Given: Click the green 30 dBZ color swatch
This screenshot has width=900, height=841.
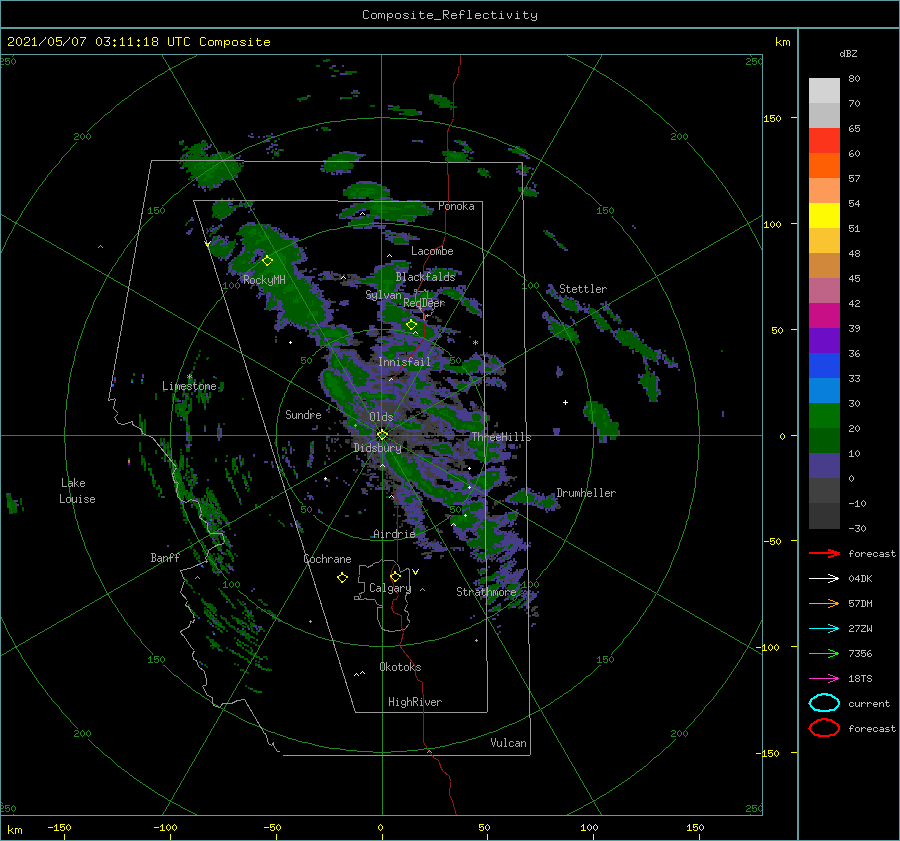Looking at the screenshot, I should pyautogui.click(x=824, y=415).
